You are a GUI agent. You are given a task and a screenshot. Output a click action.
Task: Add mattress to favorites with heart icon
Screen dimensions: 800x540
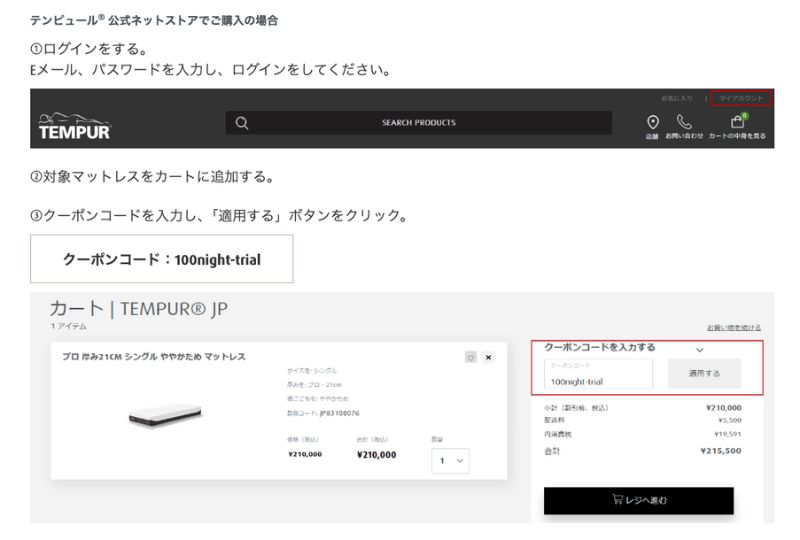470,357
